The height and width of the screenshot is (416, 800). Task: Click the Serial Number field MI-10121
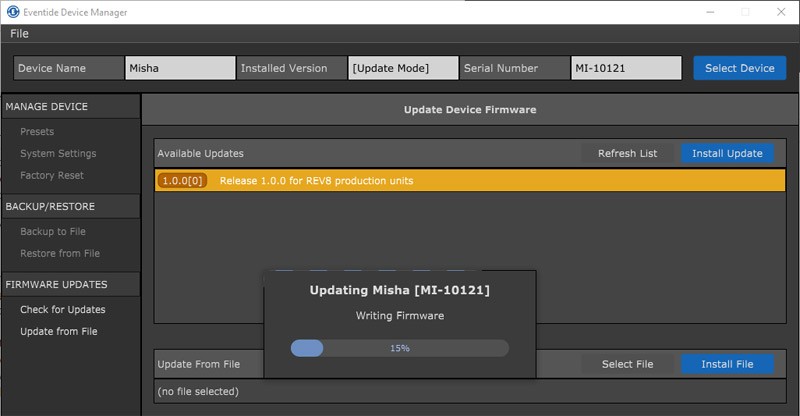point(626,68)
